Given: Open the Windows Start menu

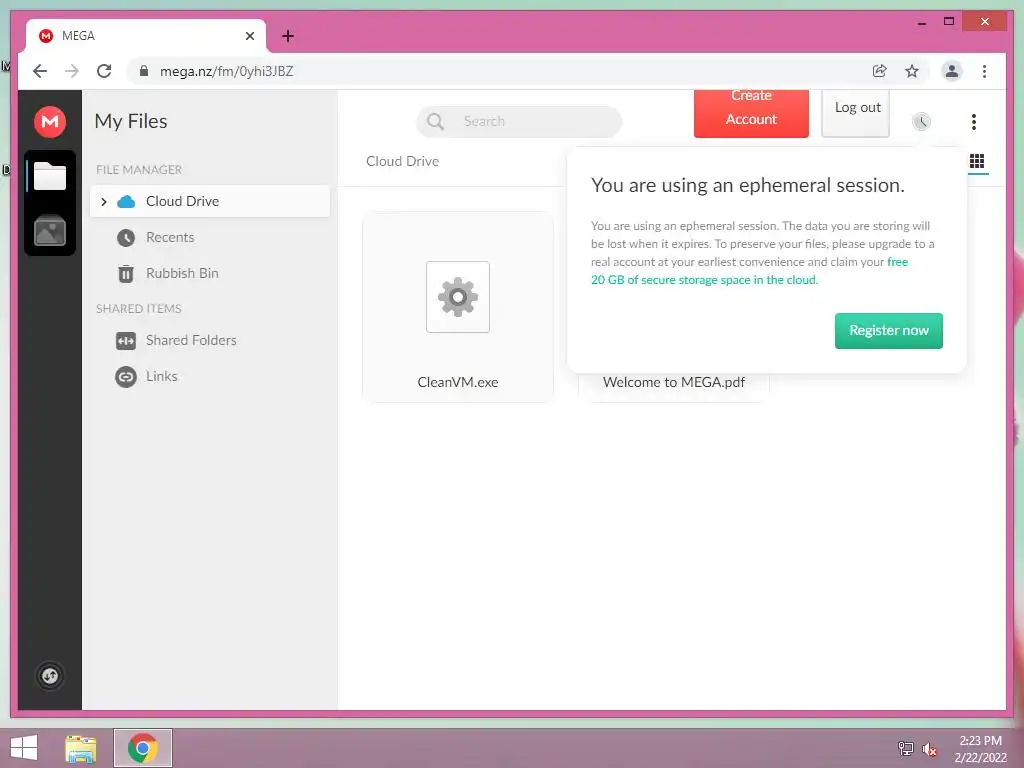Looking at the screenshot, I should pyautogui.click(x=24, y=748).
